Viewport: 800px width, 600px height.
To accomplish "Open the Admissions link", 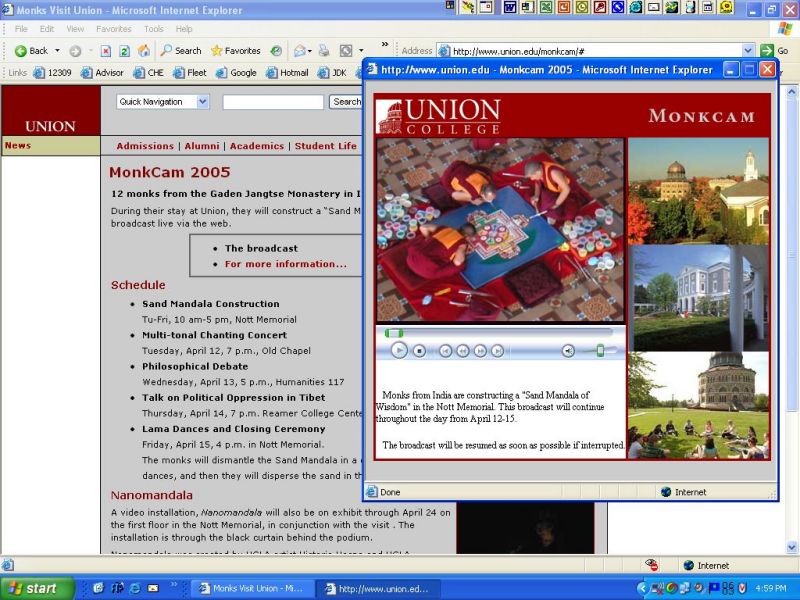I will pos(145,146).
